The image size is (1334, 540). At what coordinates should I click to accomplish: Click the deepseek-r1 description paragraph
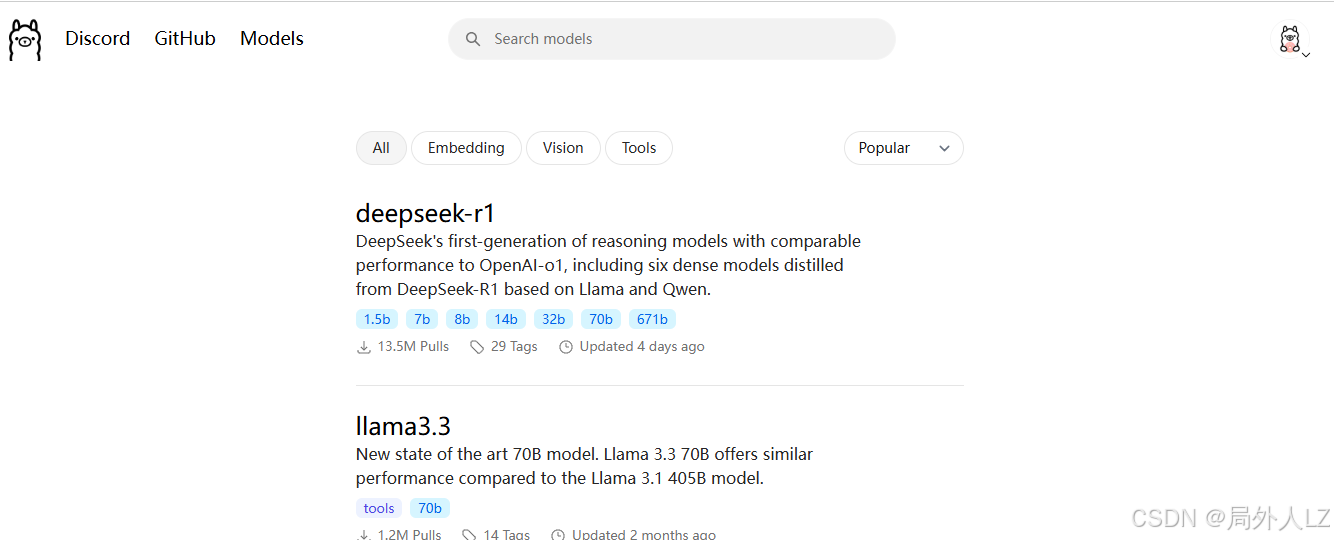pos(608,265)
